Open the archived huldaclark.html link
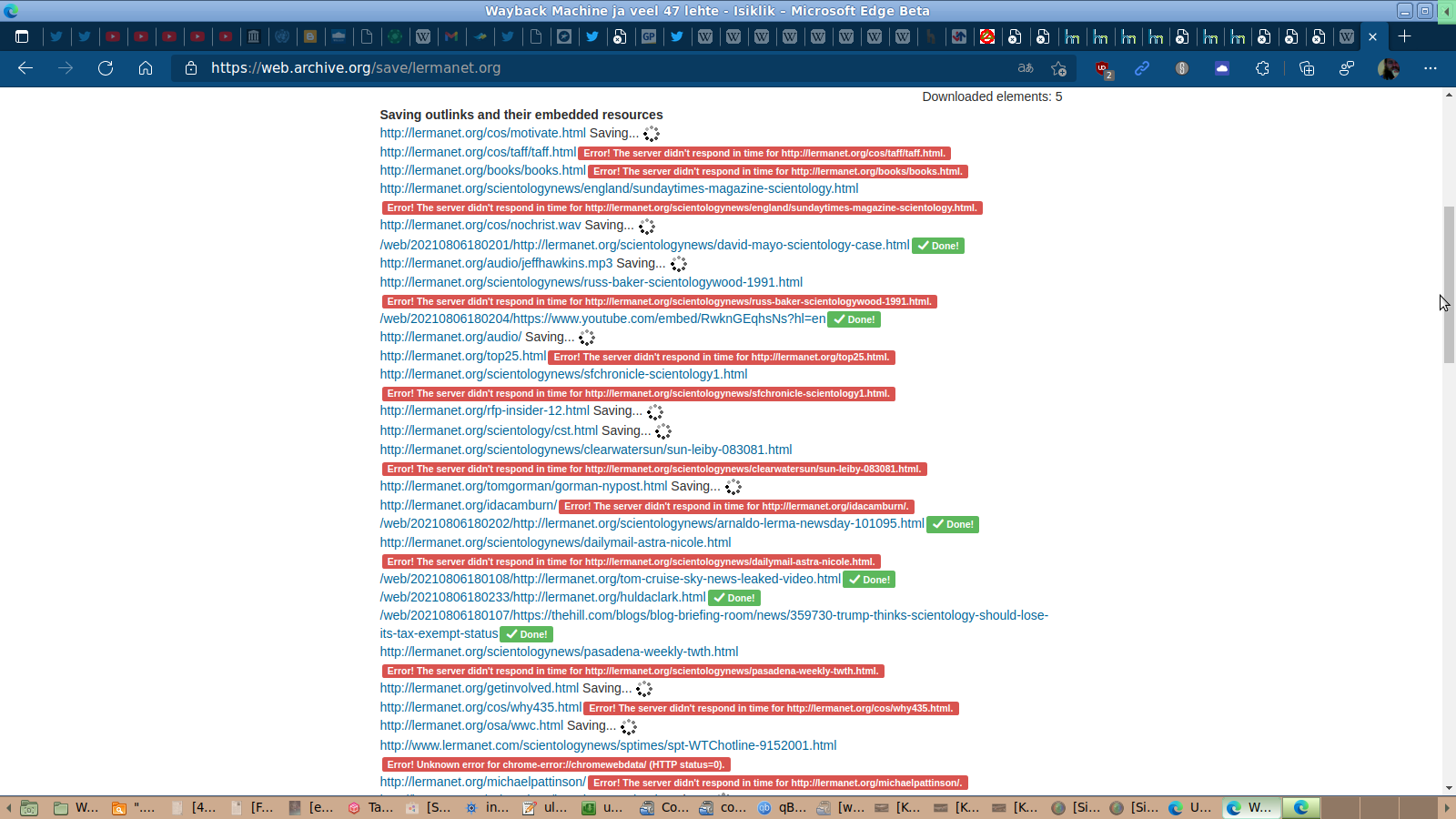 pos(543,597)
